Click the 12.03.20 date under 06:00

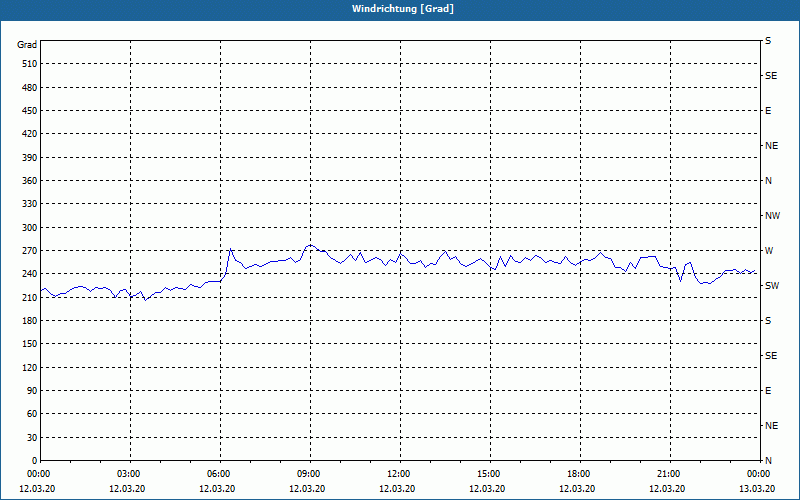tap(217, 489)
